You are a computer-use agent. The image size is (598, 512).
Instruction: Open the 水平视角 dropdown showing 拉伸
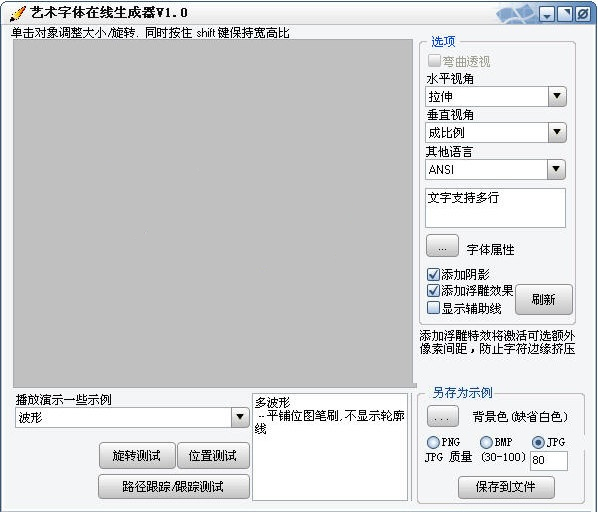point(496,96)
